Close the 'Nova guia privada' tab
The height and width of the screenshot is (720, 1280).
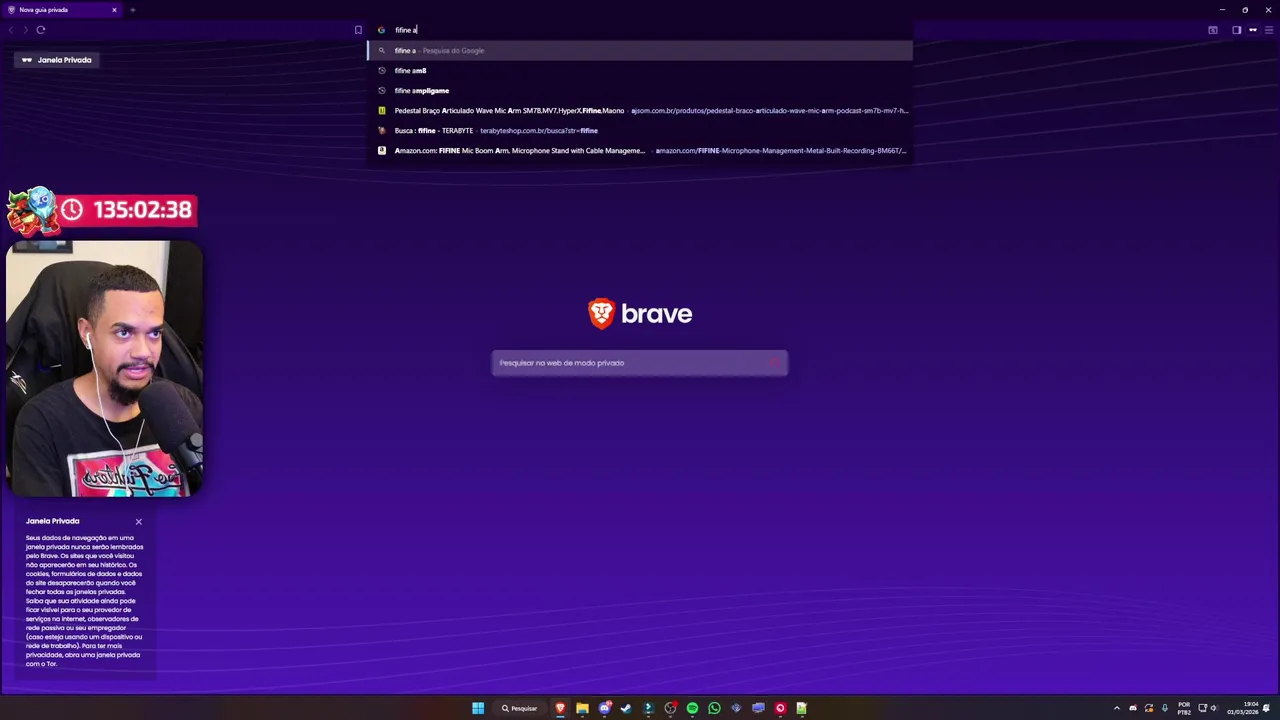point(114,10)
